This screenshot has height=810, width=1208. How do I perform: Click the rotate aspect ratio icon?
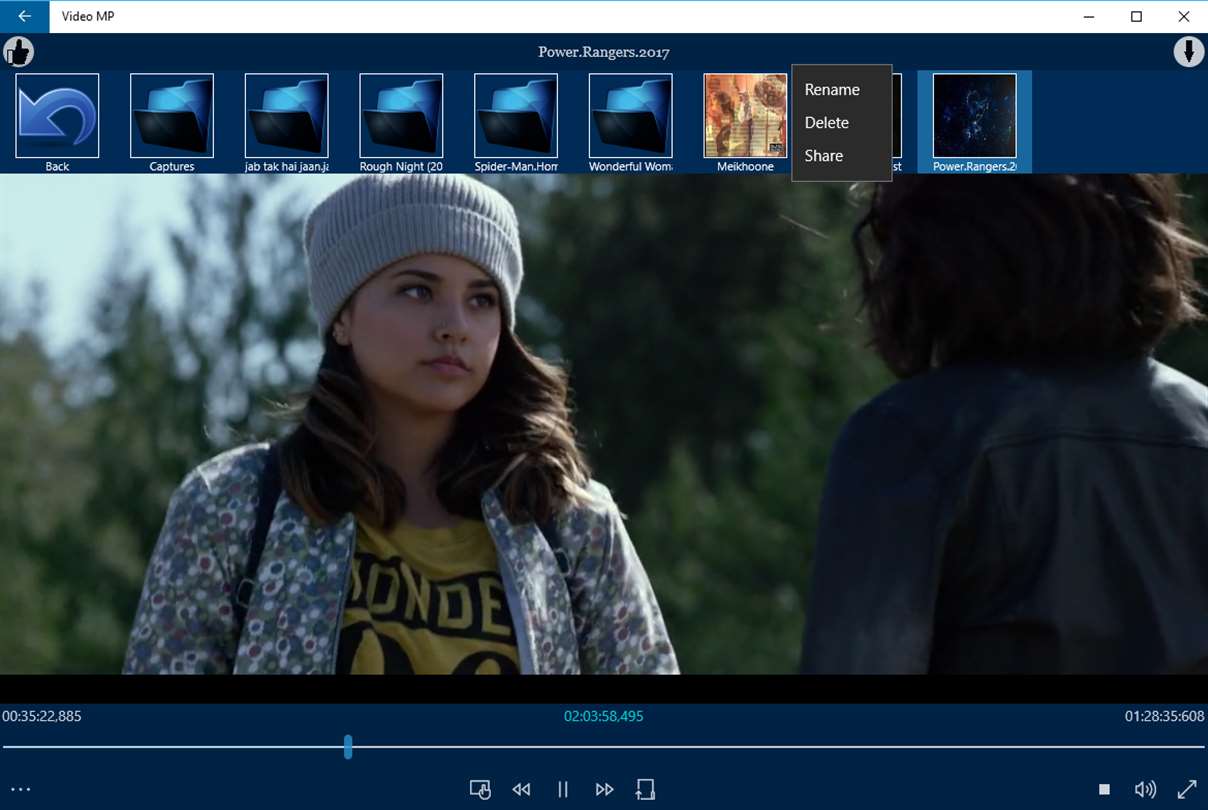tap(645, 789)
